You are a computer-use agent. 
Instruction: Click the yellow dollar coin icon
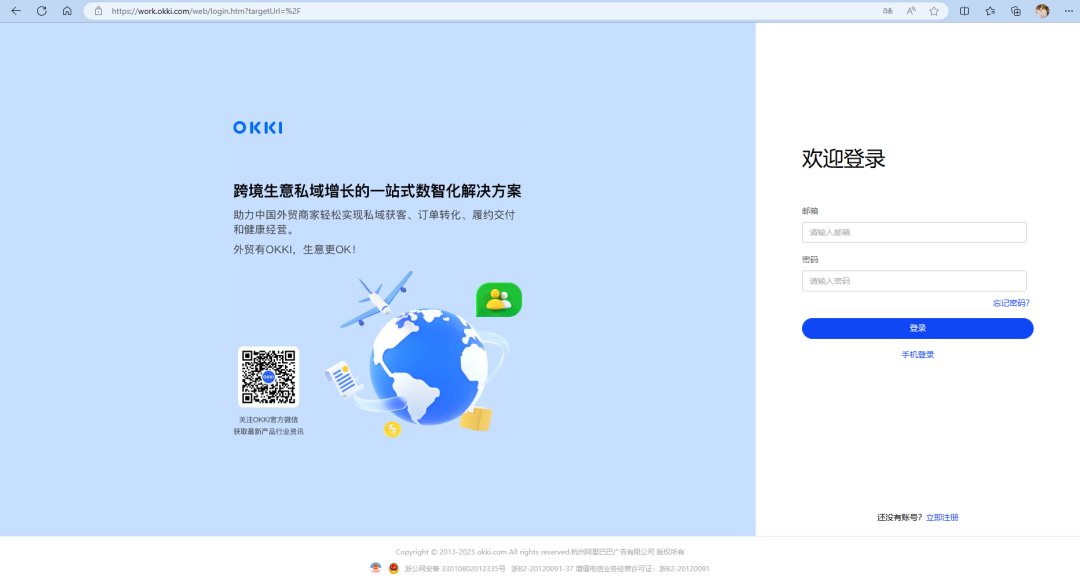point(392,429)
